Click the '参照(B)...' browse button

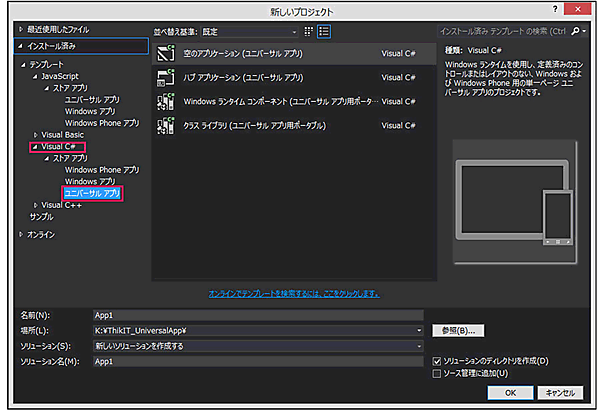click(x=458, y=331)
